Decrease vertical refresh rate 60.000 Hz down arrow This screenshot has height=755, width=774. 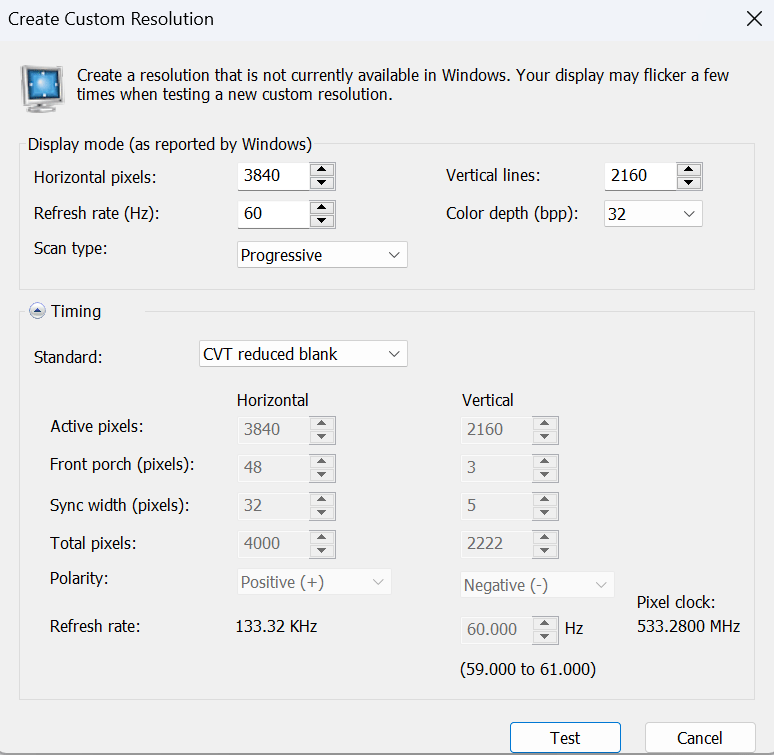pos(545,637)
